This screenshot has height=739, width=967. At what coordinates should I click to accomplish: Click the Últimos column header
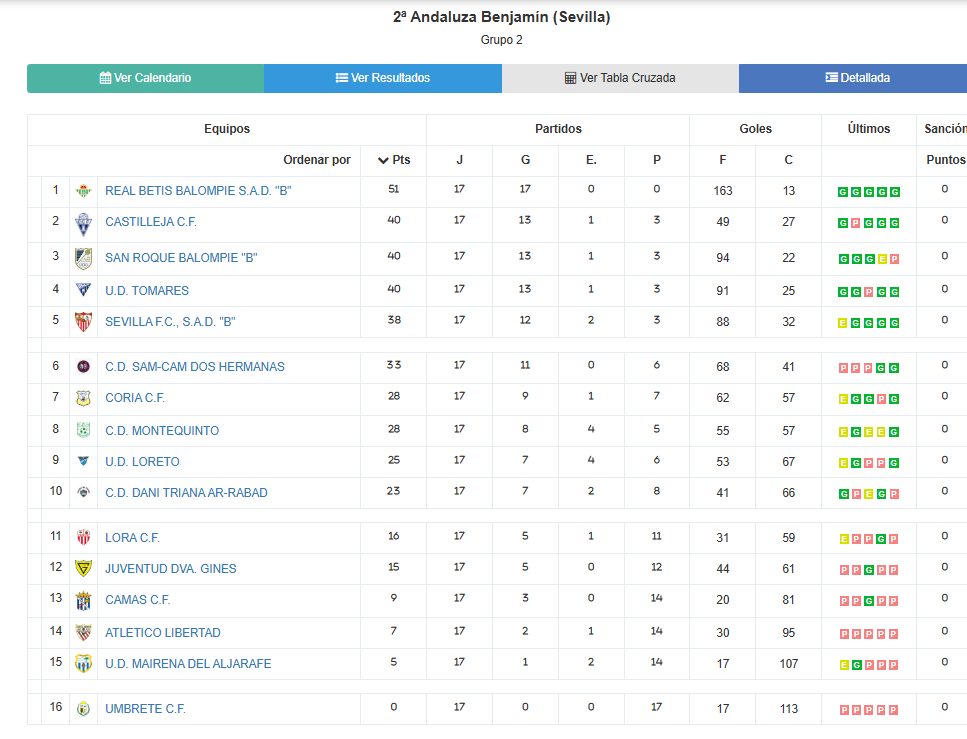click(869, 129)
